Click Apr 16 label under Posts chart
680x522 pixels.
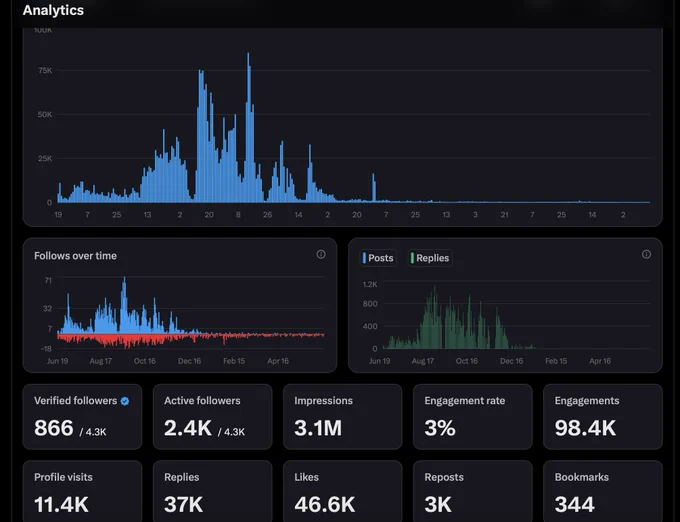click(600, 361)
